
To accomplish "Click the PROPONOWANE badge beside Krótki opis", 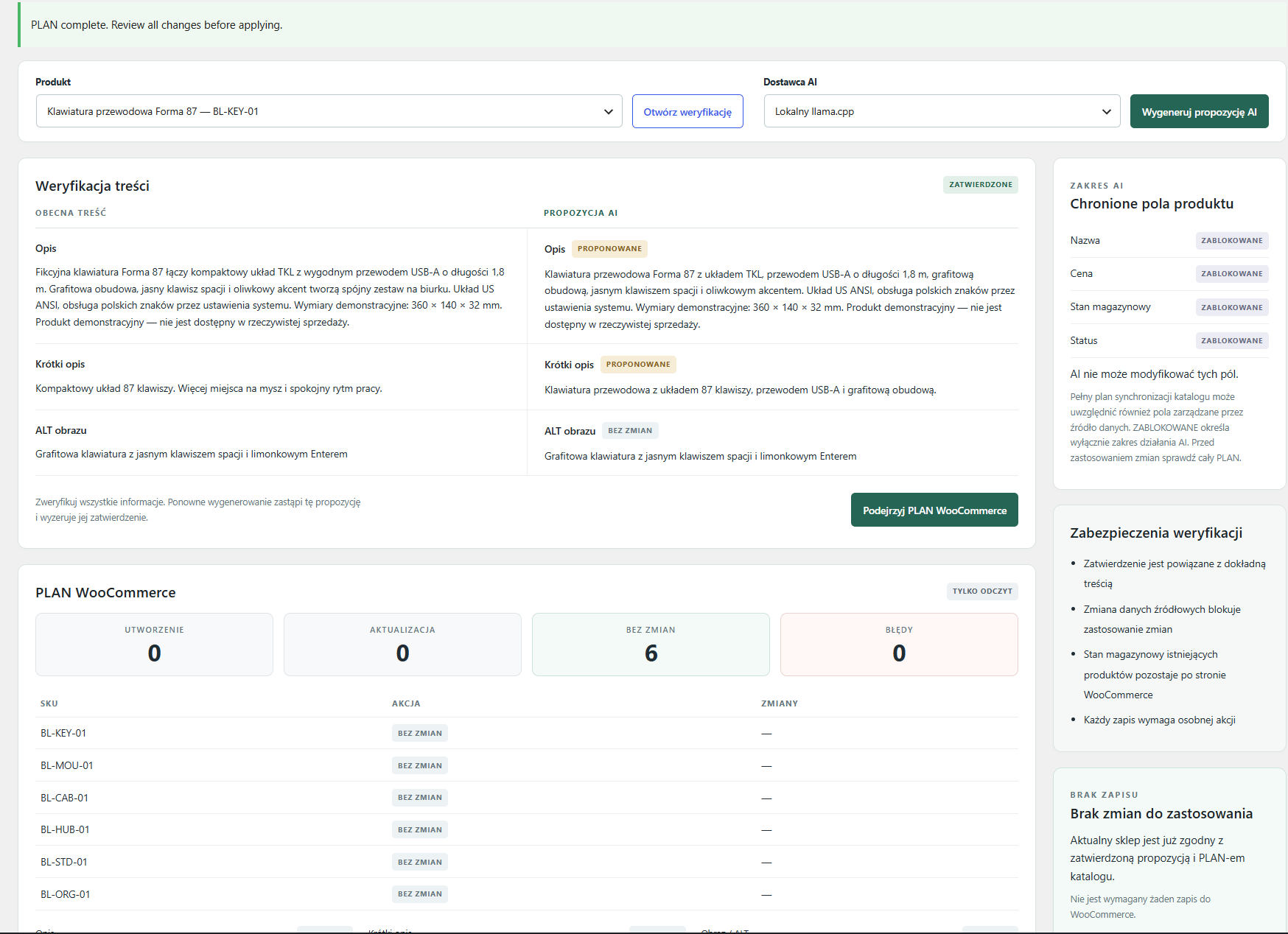I will pos(638,365).
